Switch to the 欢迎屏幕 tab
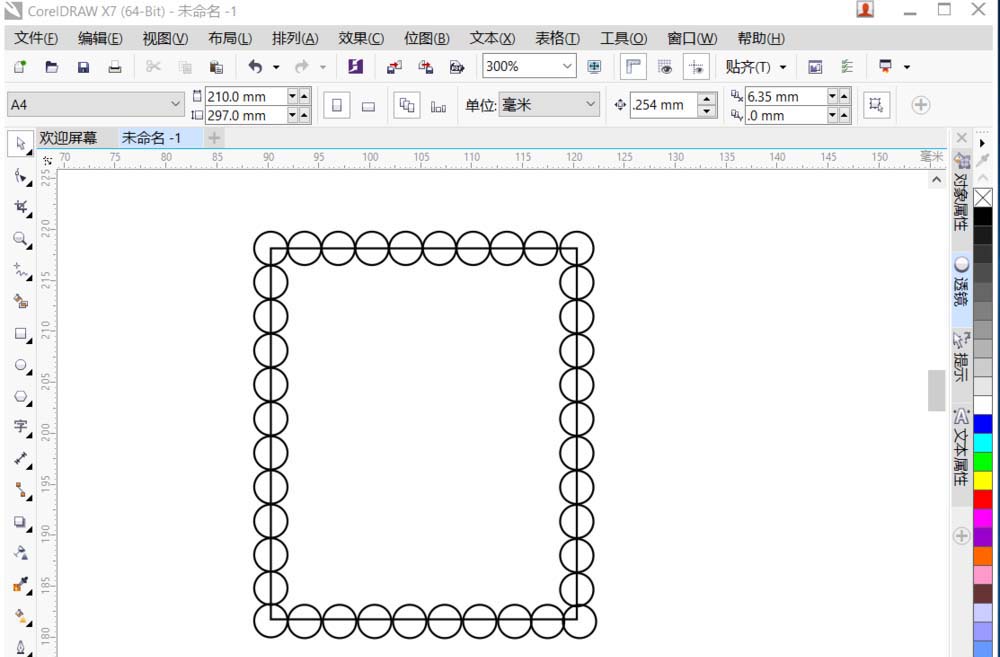Screen dimensions: 1000x657 tap(69, 137)
